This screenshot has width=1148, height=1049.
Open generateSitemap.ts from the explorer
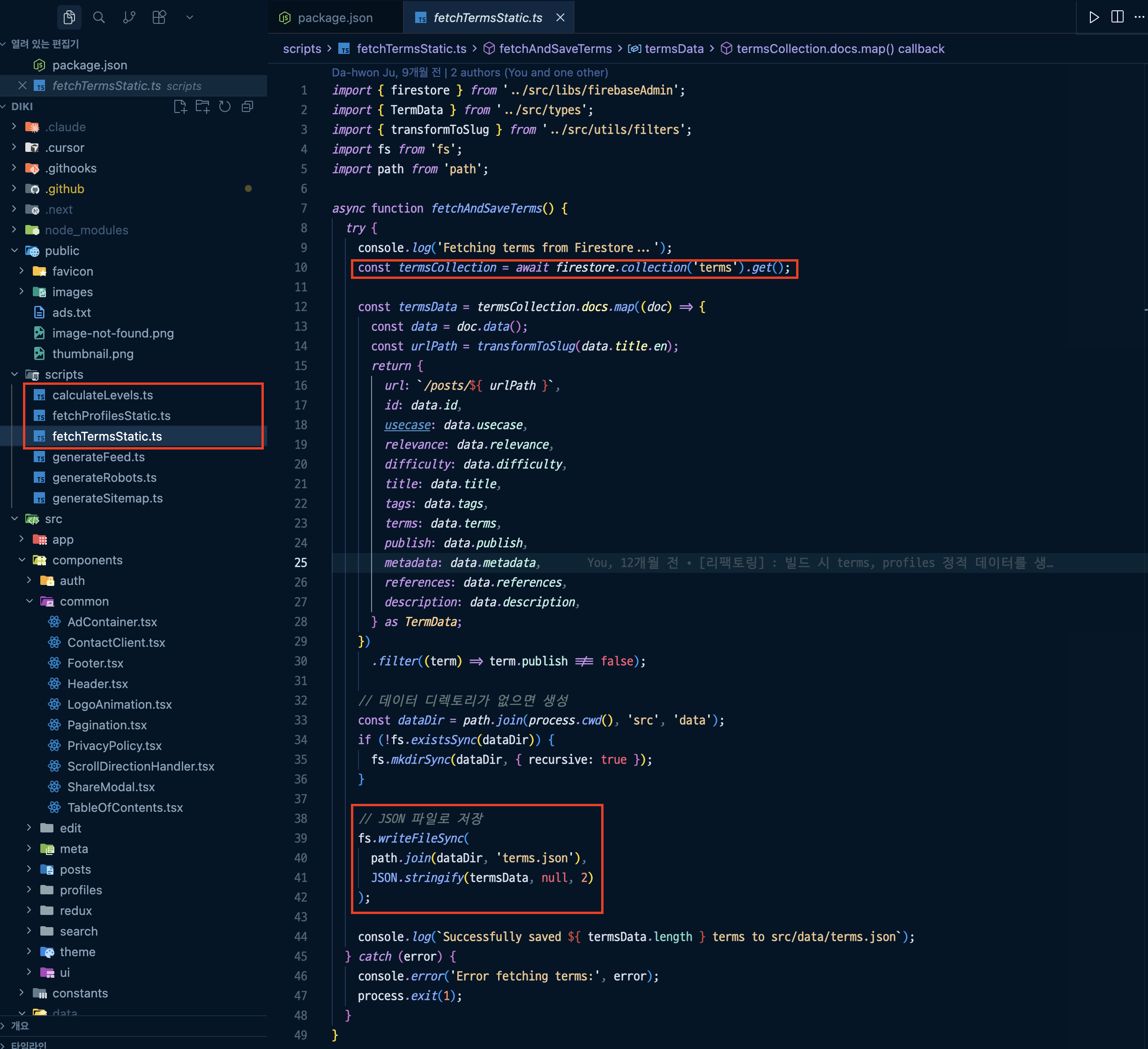[108, 498]
